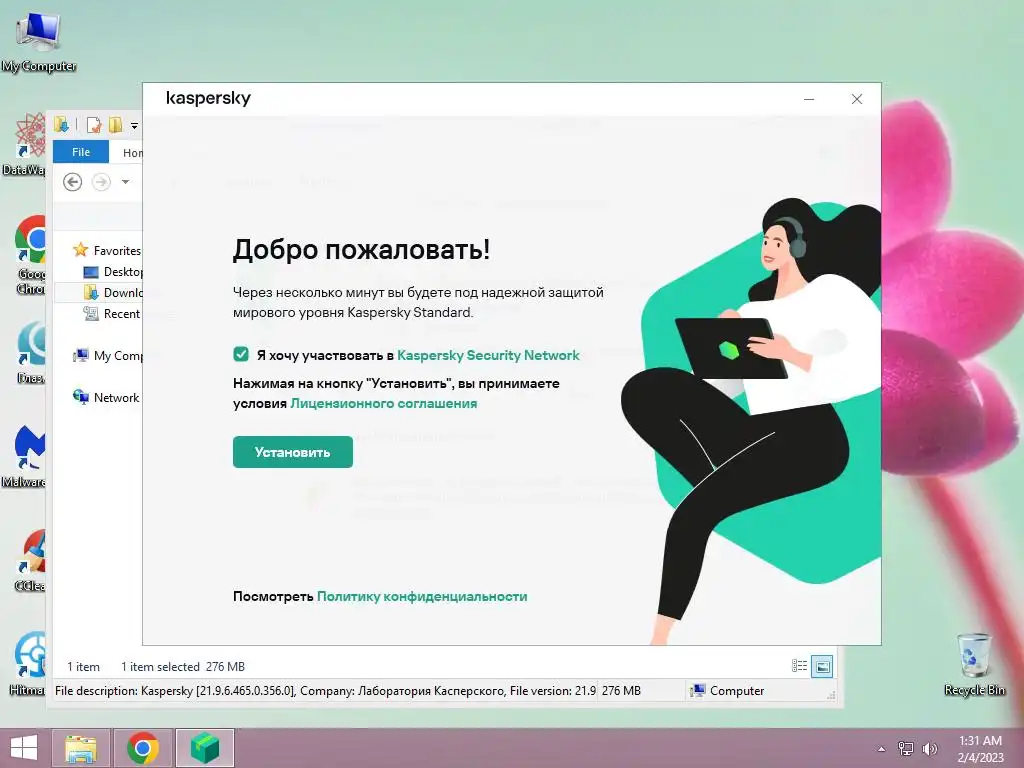
Task: Click the Recycle Bin desktop icon
Action: point(974,664)
